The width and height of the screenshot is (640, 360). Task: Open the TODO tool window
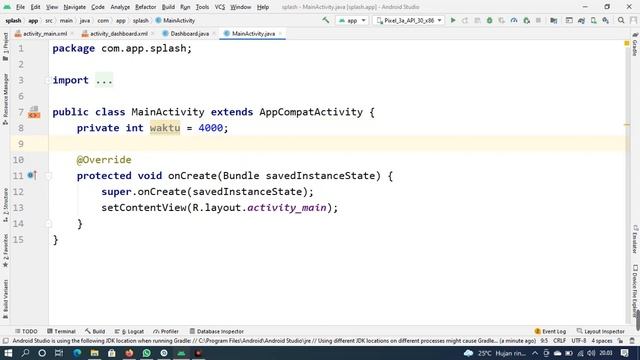[26, 331]
